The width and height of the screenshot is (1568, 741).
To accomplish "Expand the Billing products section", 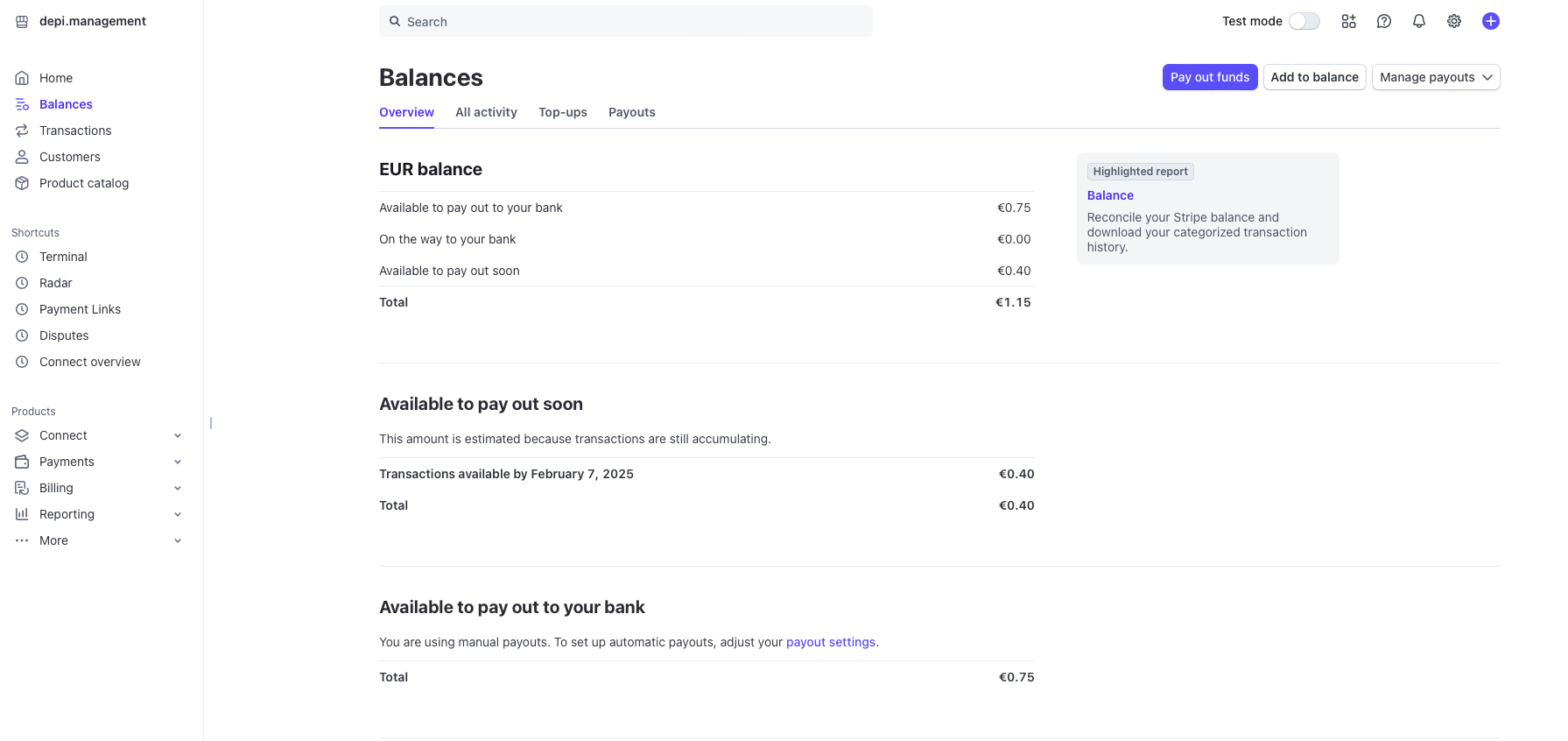I will pyautogui.click(x=178, y=488).
